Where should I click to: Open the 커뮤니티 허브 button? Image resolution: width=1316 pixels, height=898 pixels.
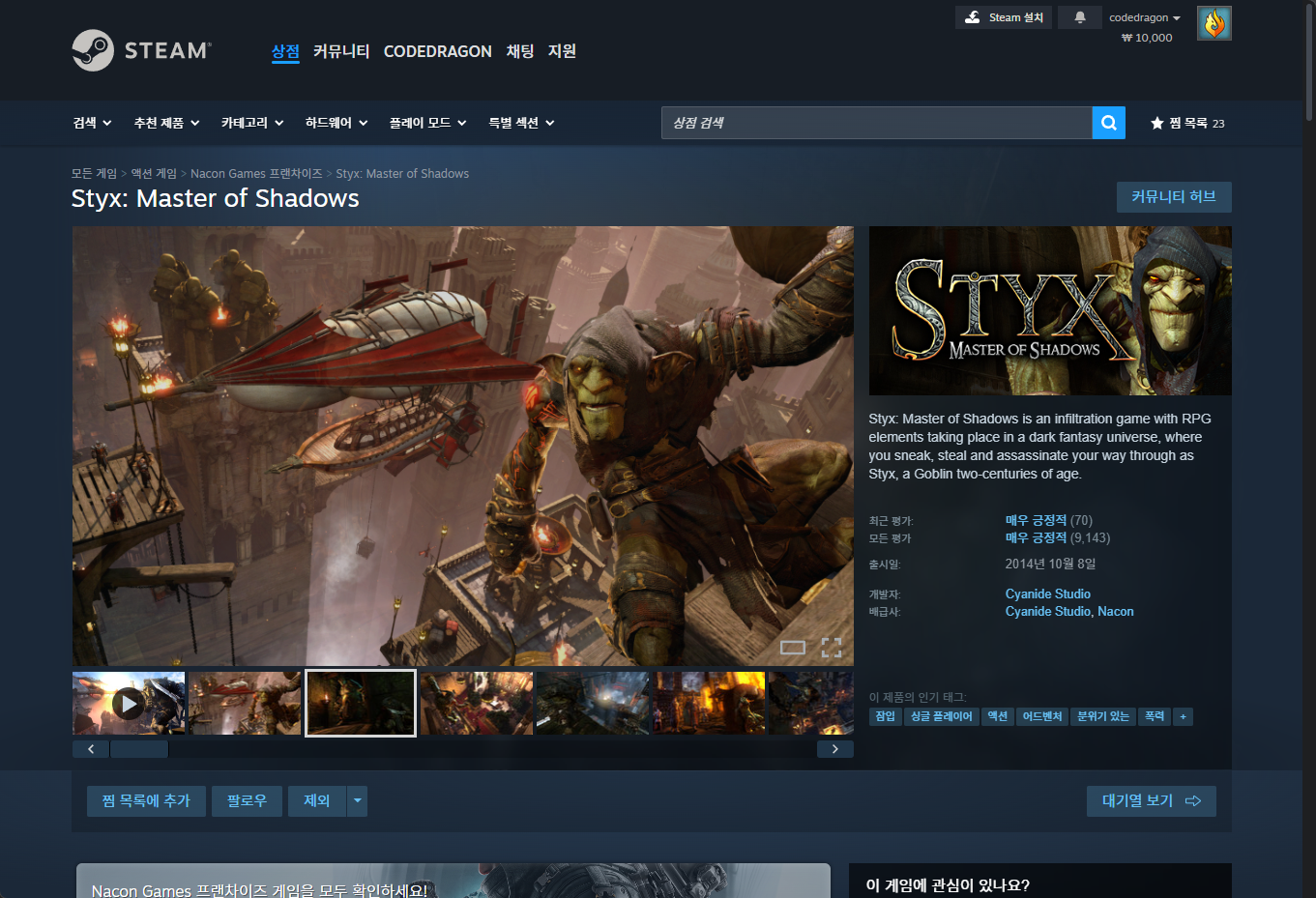(1174, 197)
